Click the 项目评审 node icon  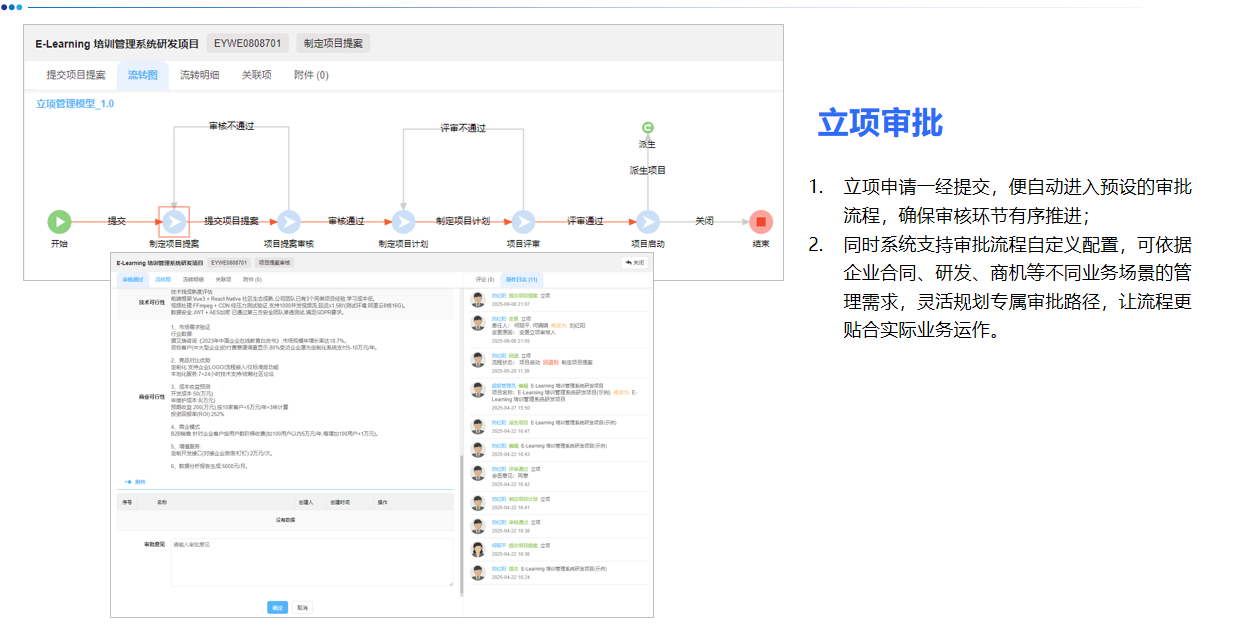(x=525, y=221)
